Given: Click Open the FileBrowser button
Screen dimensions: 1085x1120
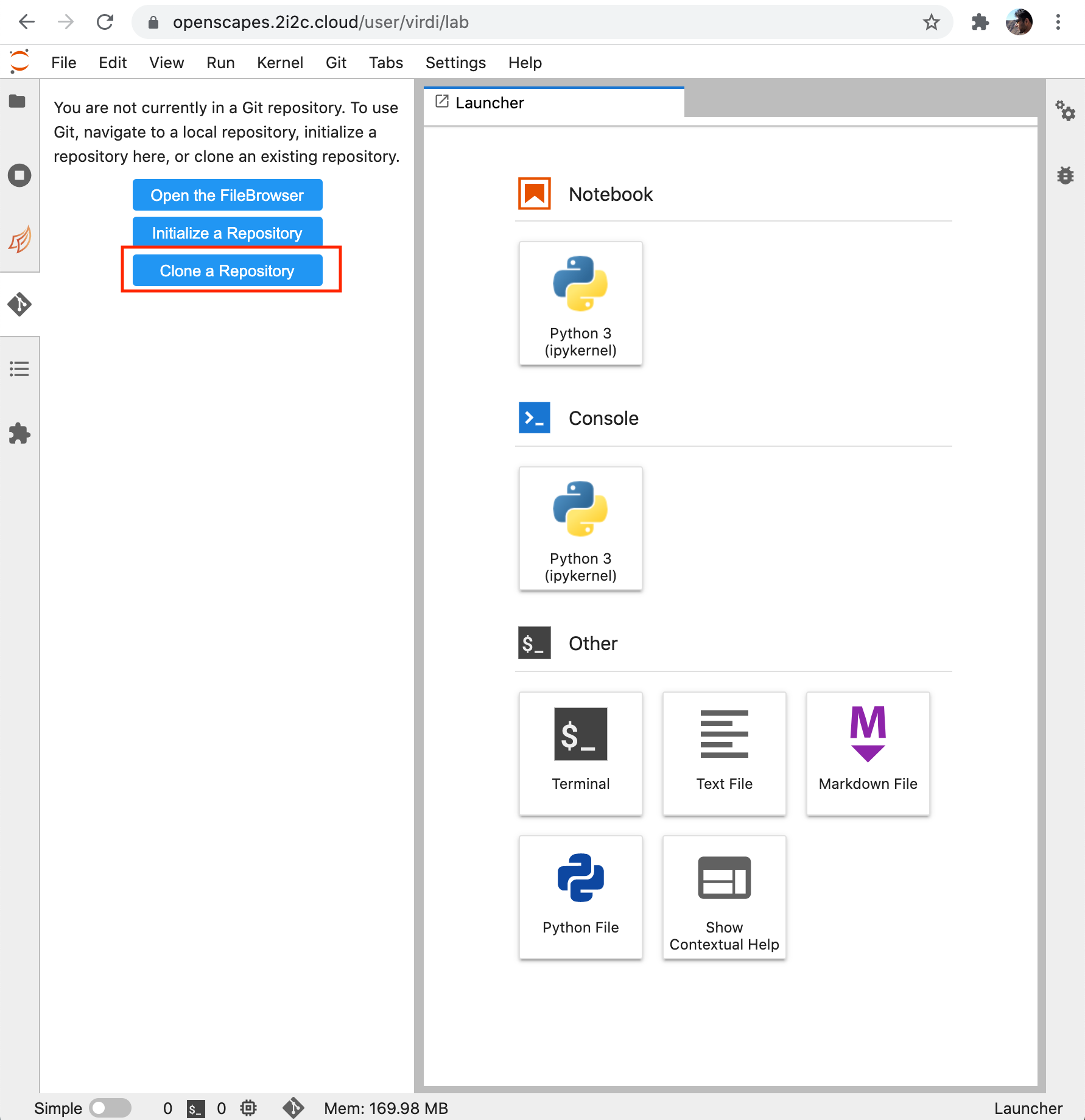Looking at the screenshot, I should click(x=227, y=195).
